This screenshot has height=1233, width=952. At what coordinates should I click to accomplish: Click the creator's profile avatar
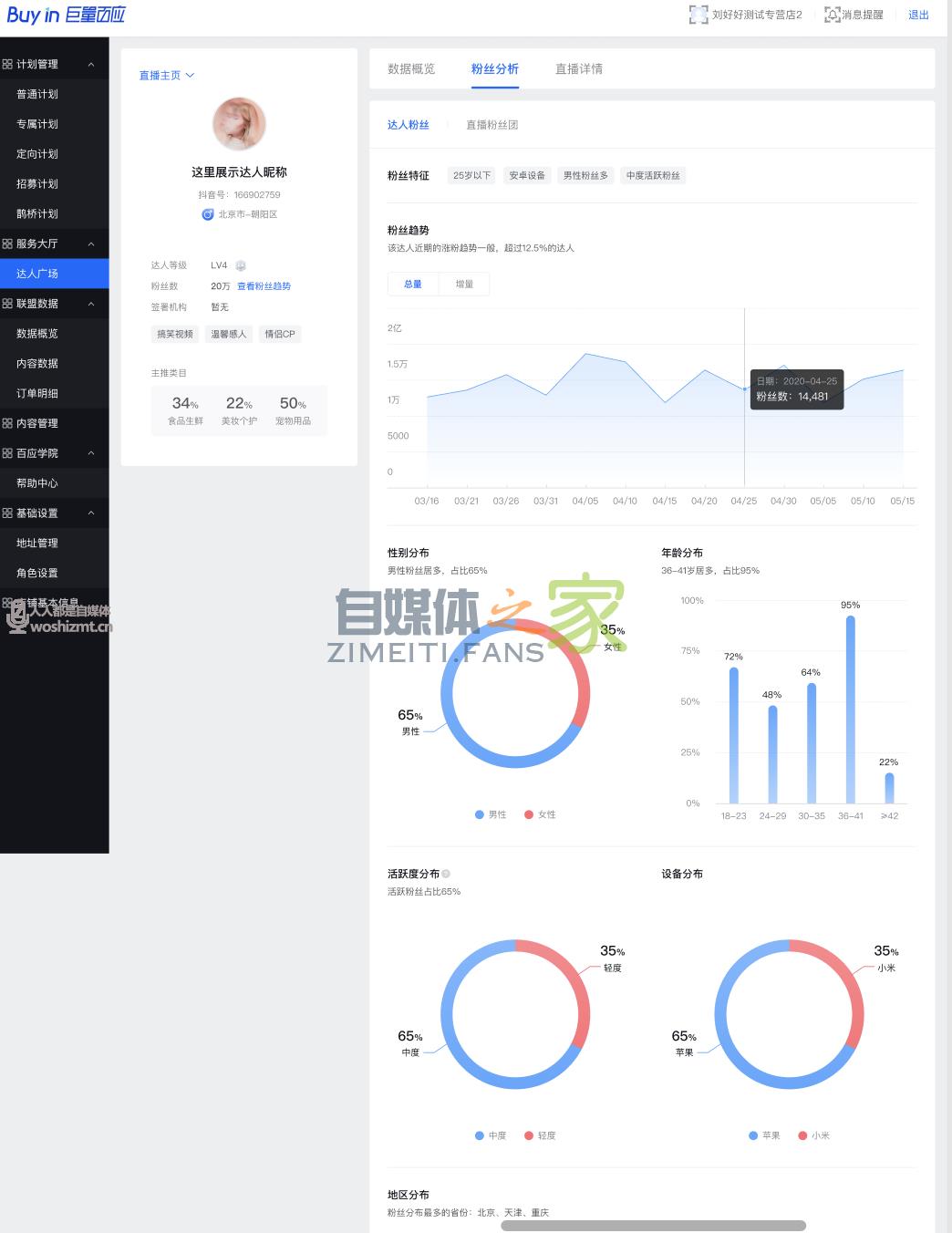pos(239,124)
